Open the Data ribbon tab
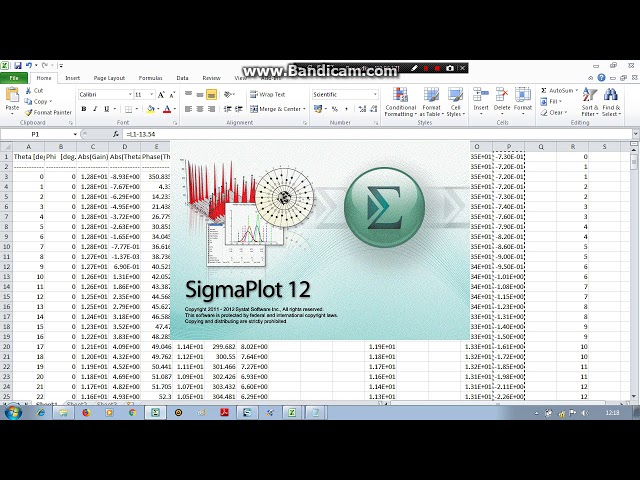The width and height of the screenshot is (640, 480). pyautogui.click(x=182, y=78)
